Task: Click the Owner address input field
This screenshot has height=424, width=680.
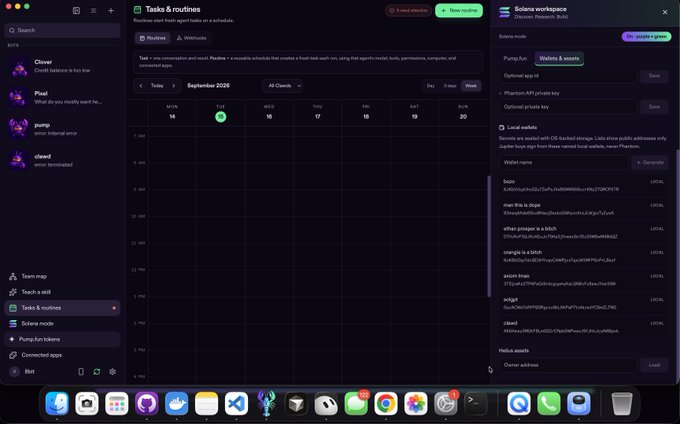Action: (568, 365)
